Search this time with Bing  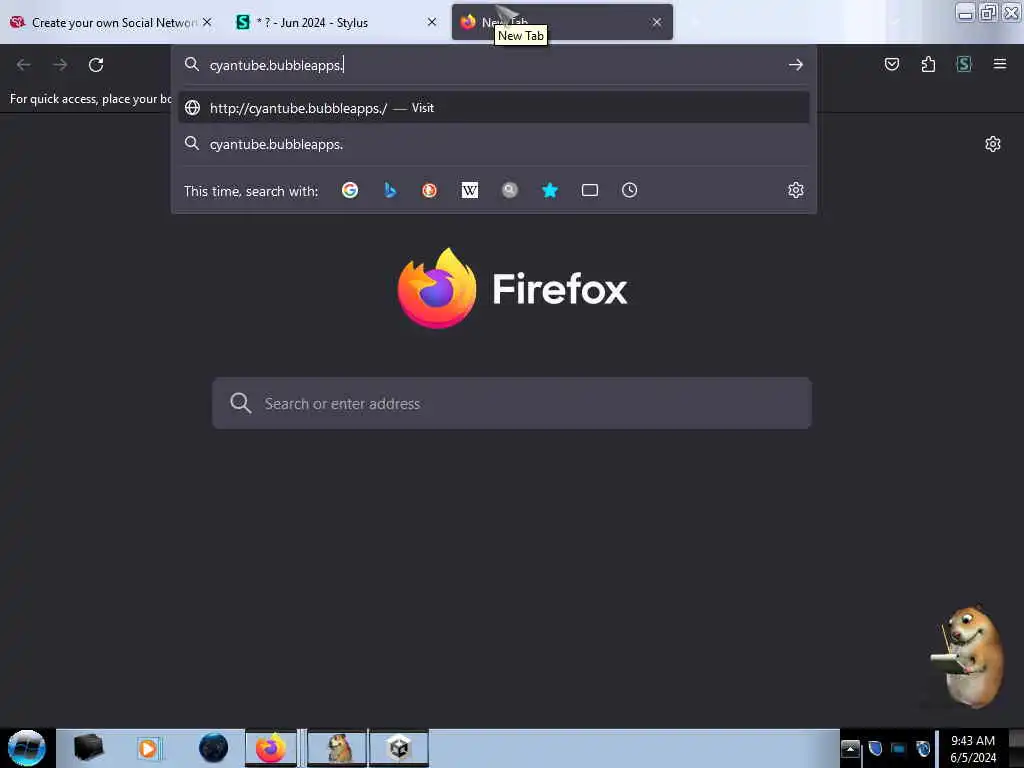[390, 190]
